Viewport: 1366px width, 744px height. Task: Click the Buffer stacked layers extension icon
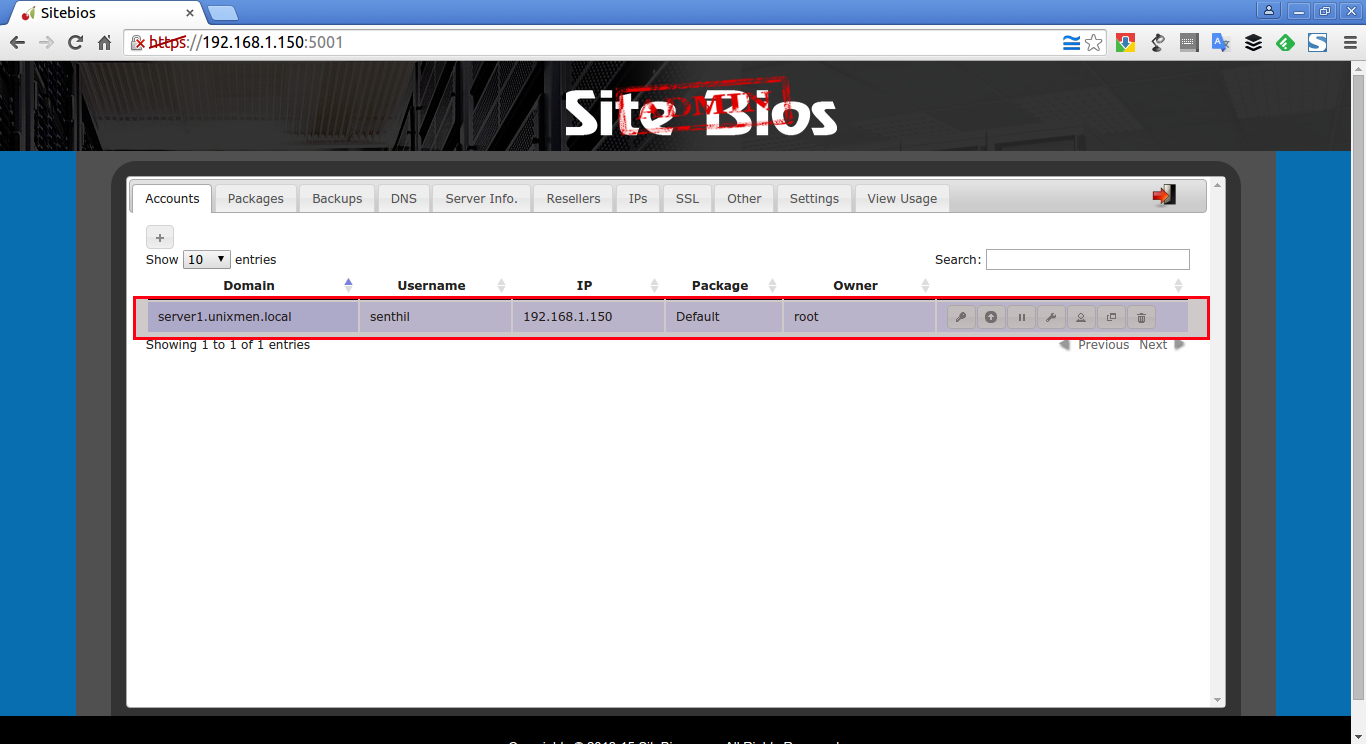[1253, 43]
